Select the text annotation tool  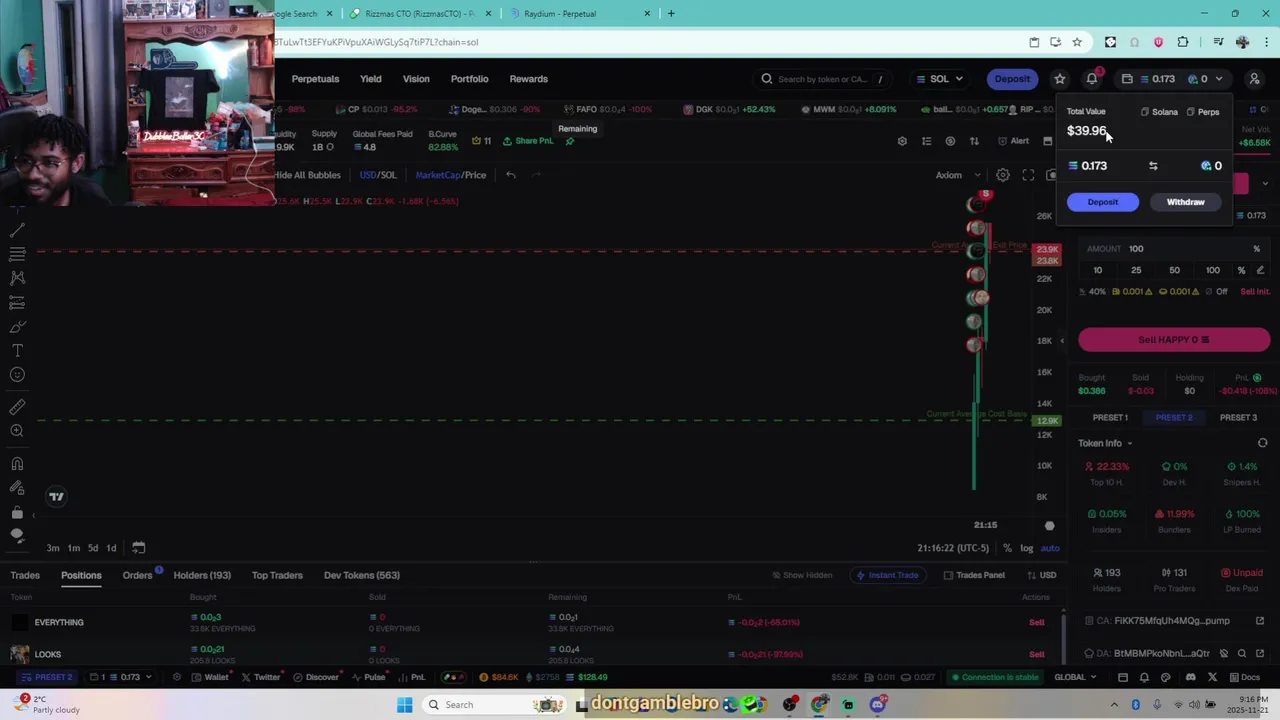pos(17,351)
